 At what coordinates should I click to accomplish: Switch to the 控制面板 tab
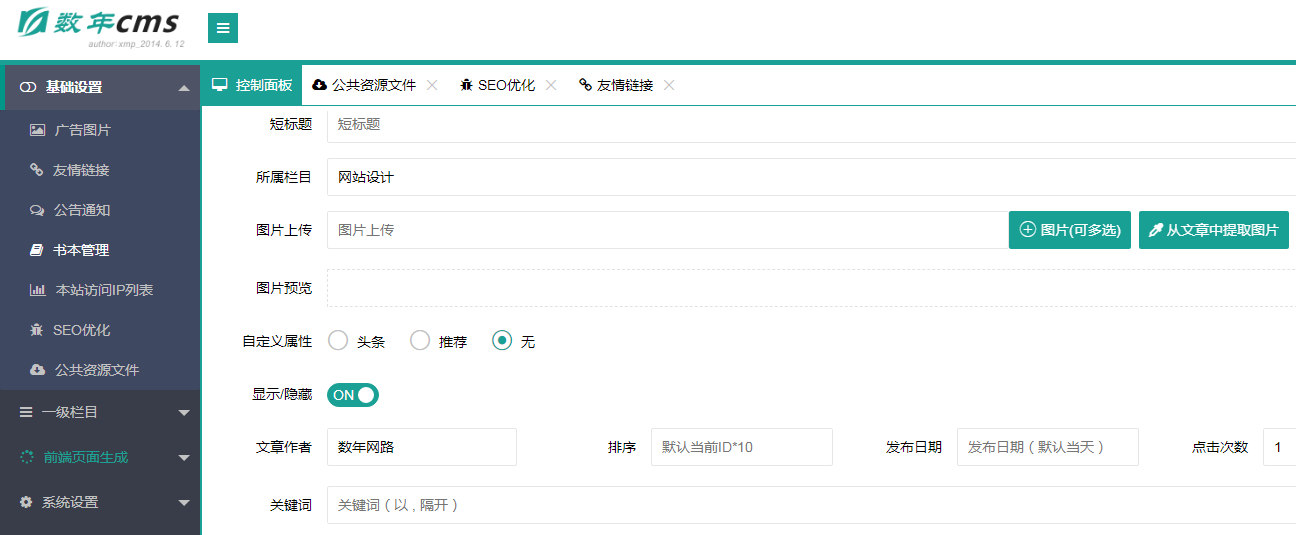click(252, 85)
